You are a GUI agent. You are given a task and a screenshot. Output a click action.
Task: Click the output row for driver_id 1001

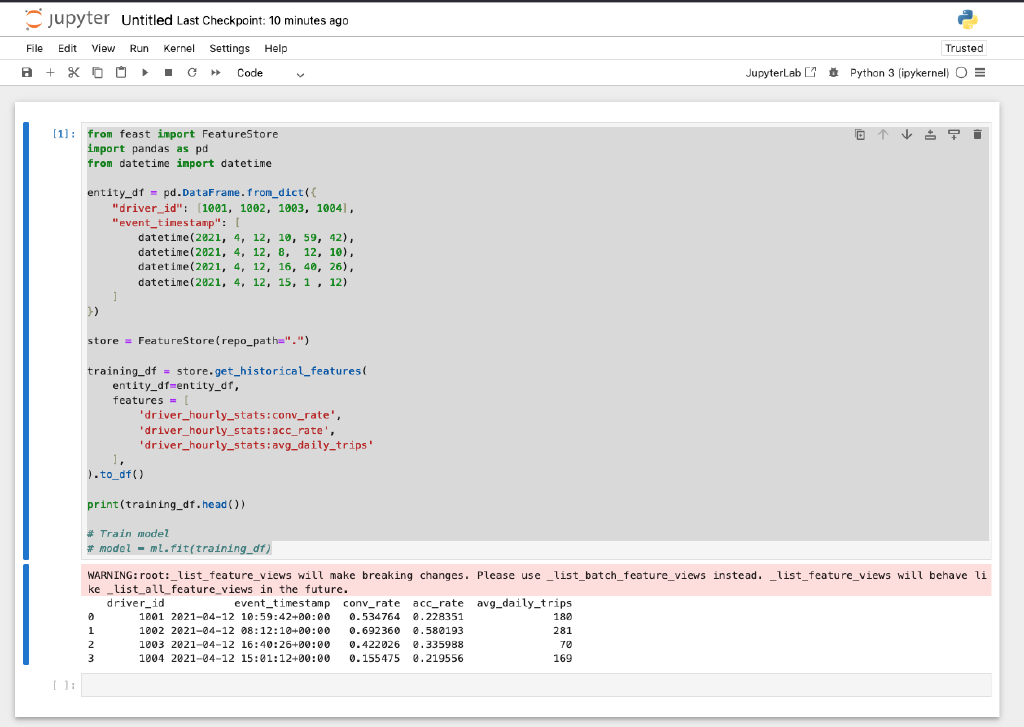[x=330, y=617]
